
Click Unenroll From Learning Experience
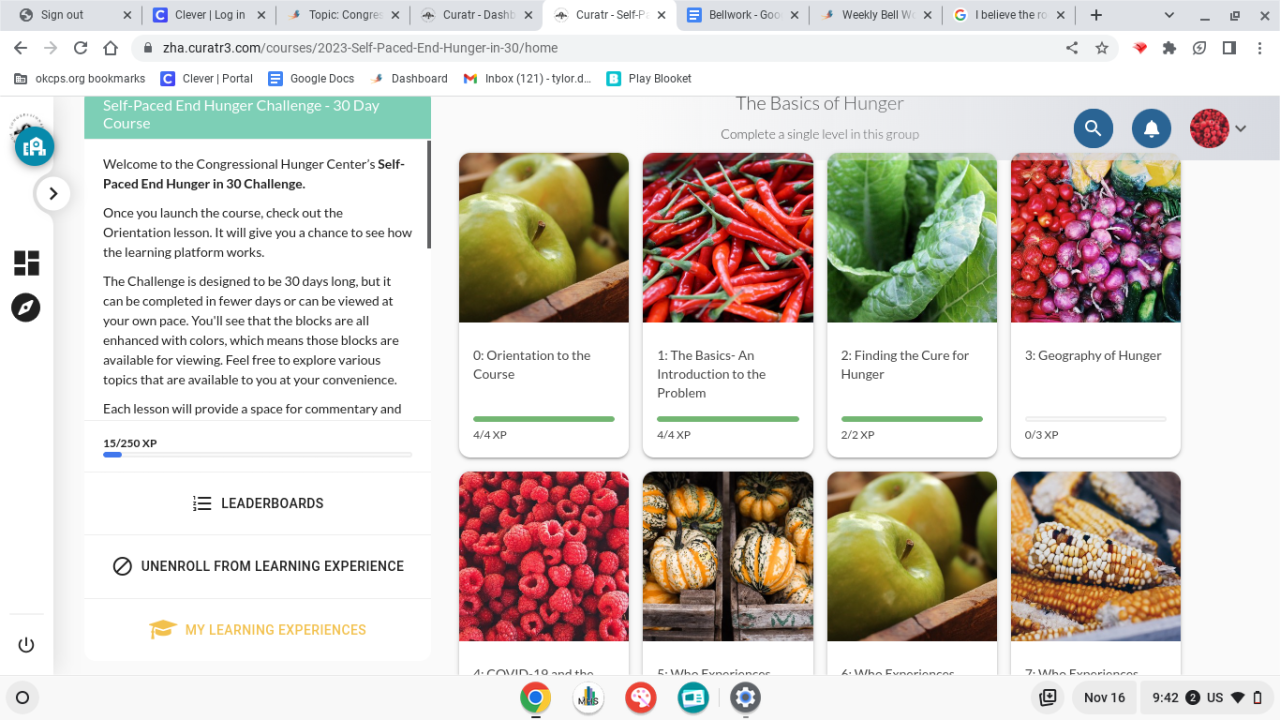click(x=258, y=566)
